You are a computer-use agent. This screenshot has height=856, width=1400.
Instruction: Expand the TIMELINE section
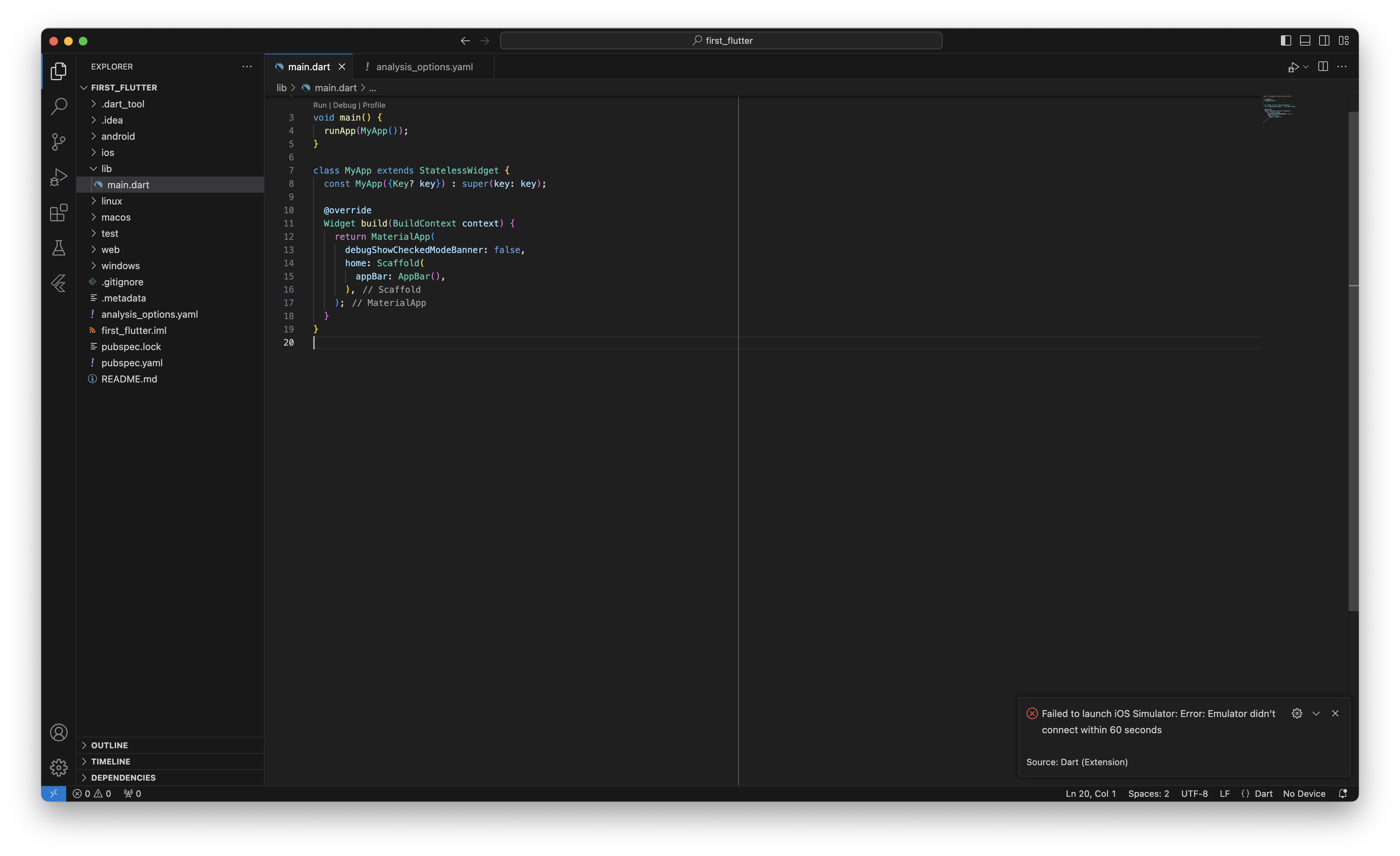171,761
